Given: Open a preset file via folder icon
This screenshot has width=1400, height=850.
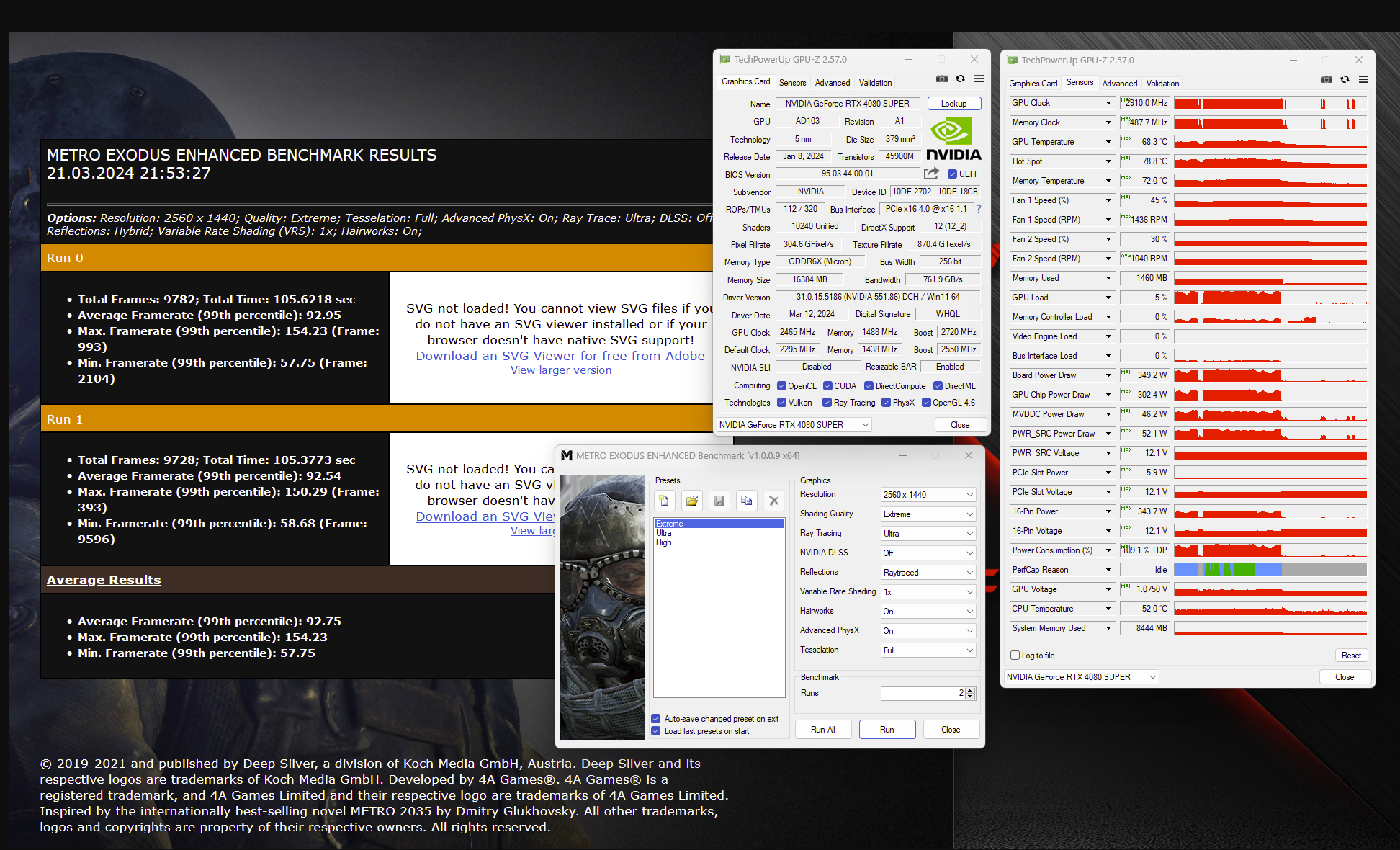Looking at the screenshot, I should (691, 501).
